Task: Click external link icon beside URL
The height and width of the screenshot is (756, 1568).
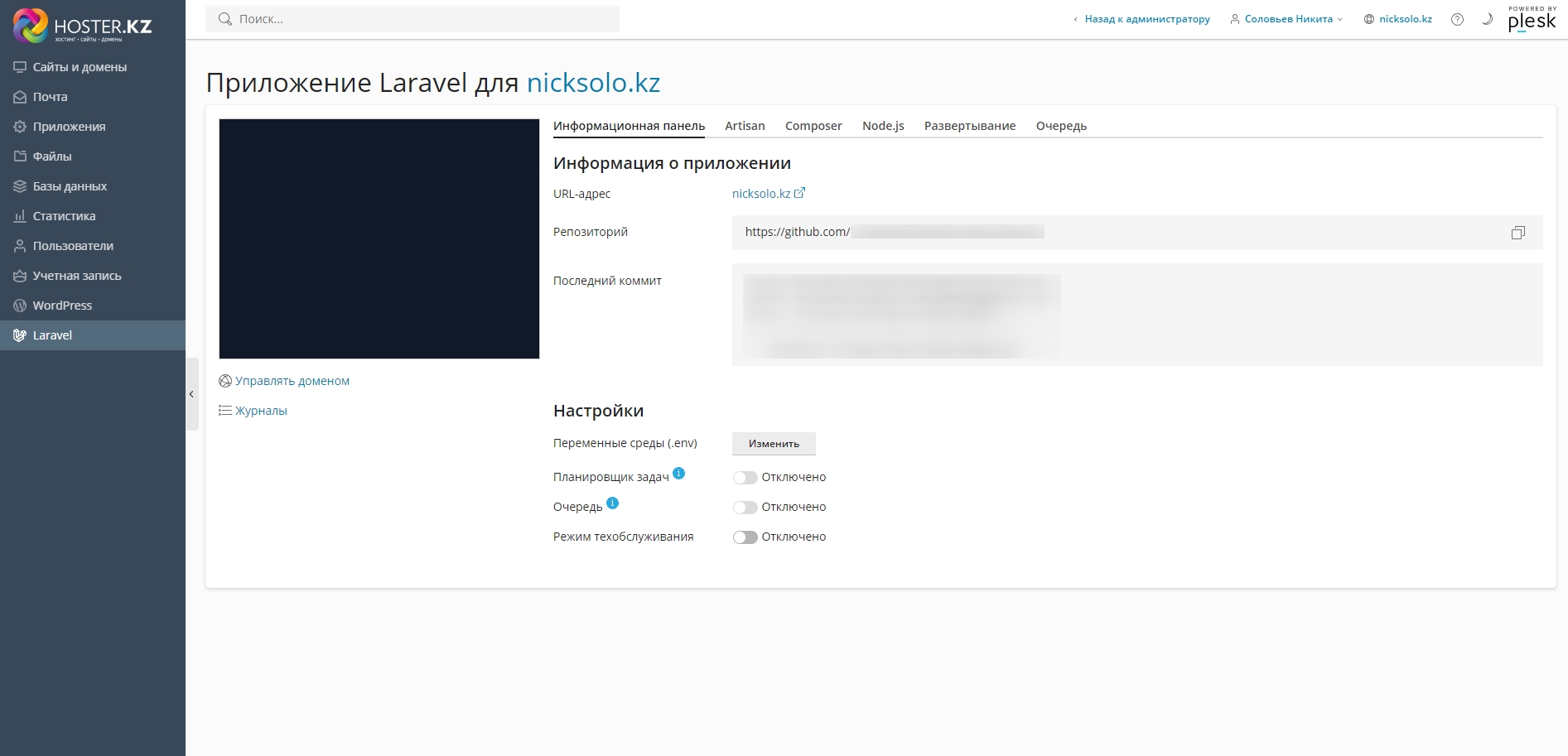Action: tap(799, 193)
